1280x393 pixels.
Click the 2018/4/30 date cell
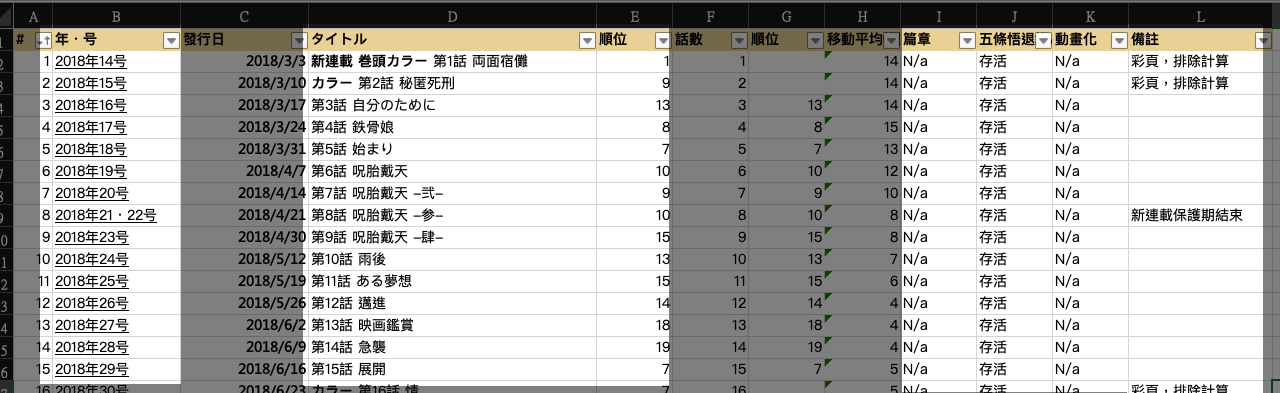244,237
